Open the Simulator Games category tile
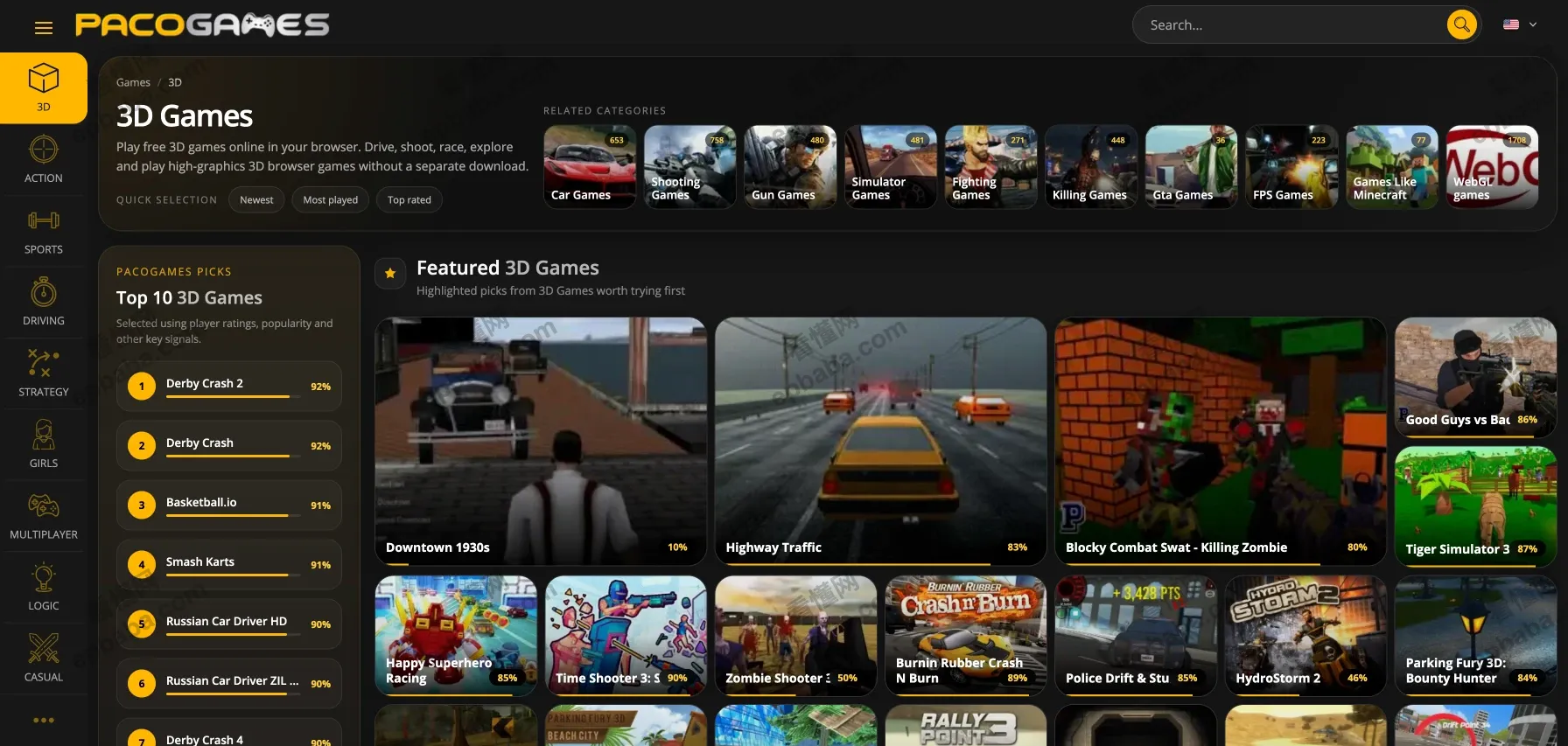This screenshot has width=1568, height=746. point(891,167)
